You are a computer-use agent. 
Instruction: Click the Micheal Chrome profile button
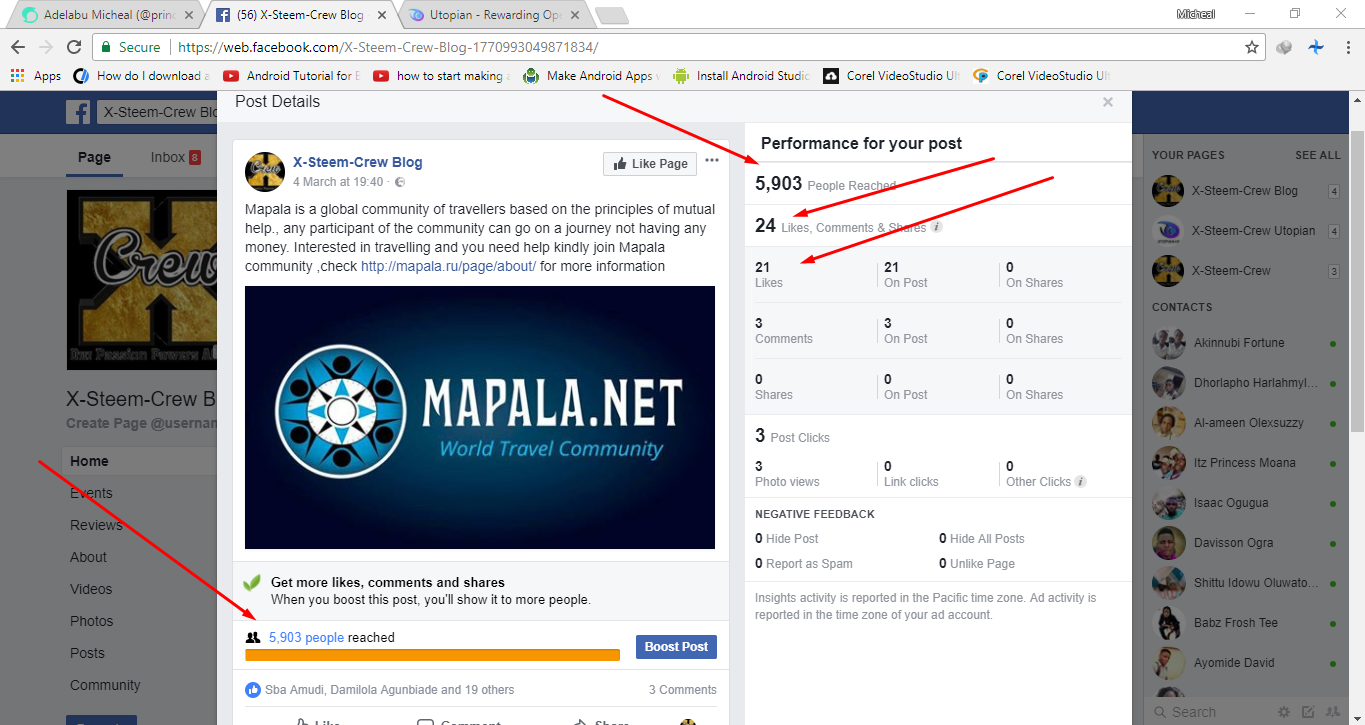[x=1195, y=14]
